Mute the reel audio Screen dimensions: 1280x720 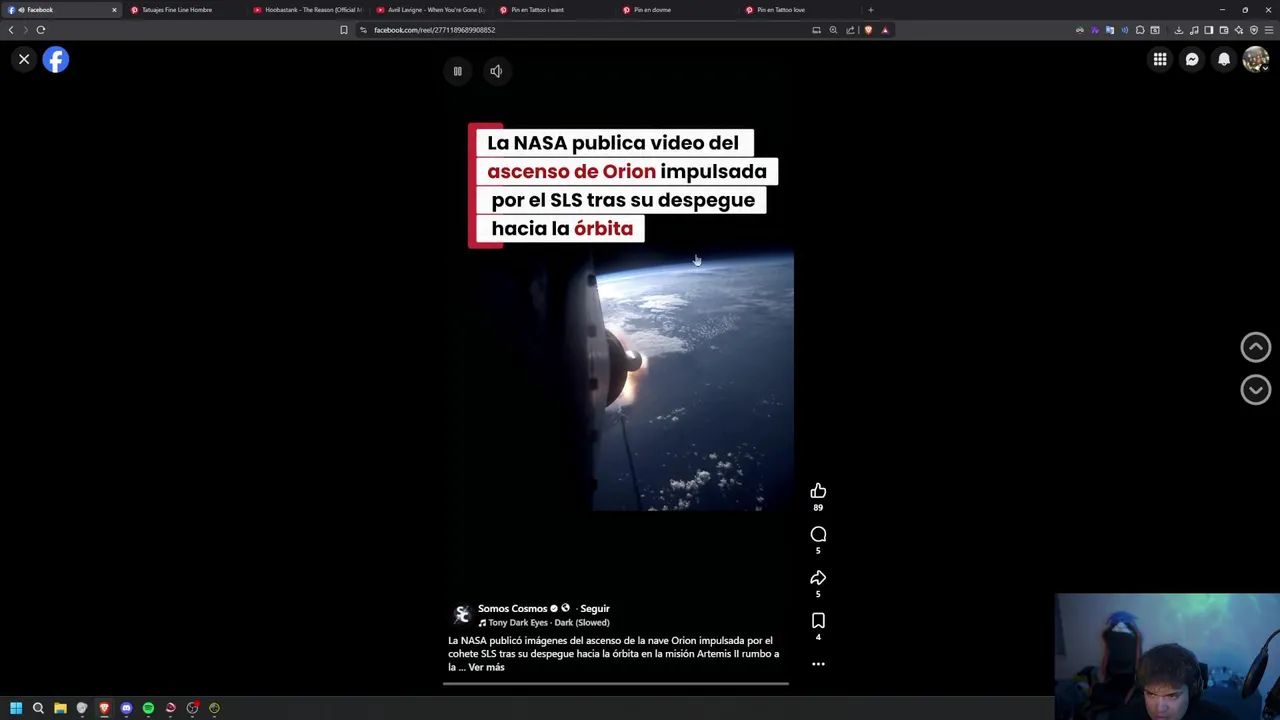click(496, 71)
